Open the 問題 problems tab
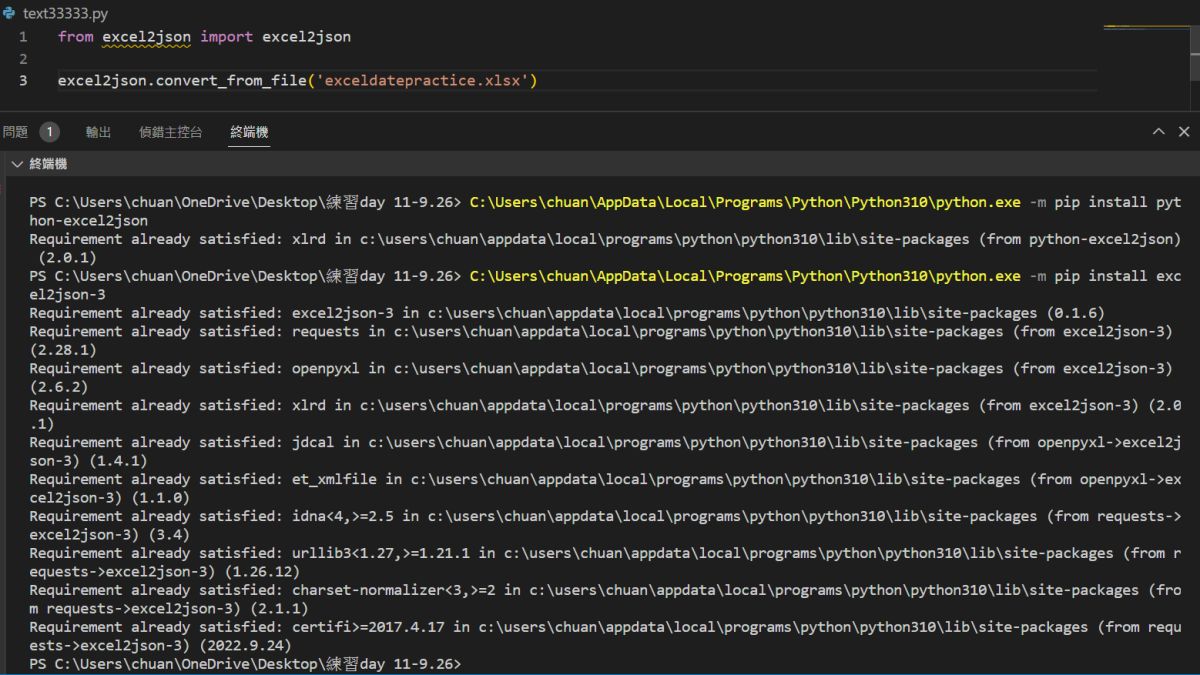The image size is (1200, 675). pyautogui.click(x=15, y=132)
